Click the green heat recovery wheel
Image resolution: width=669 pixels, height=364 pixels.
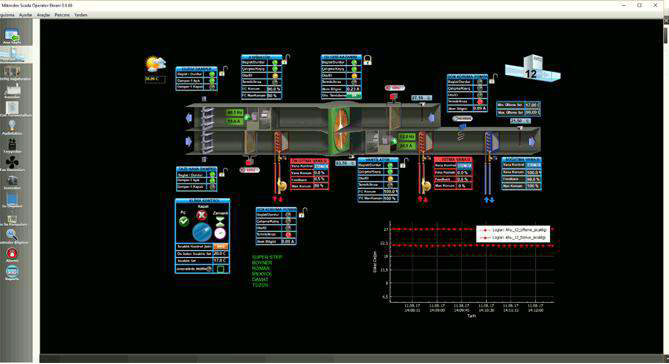point(340,129)
